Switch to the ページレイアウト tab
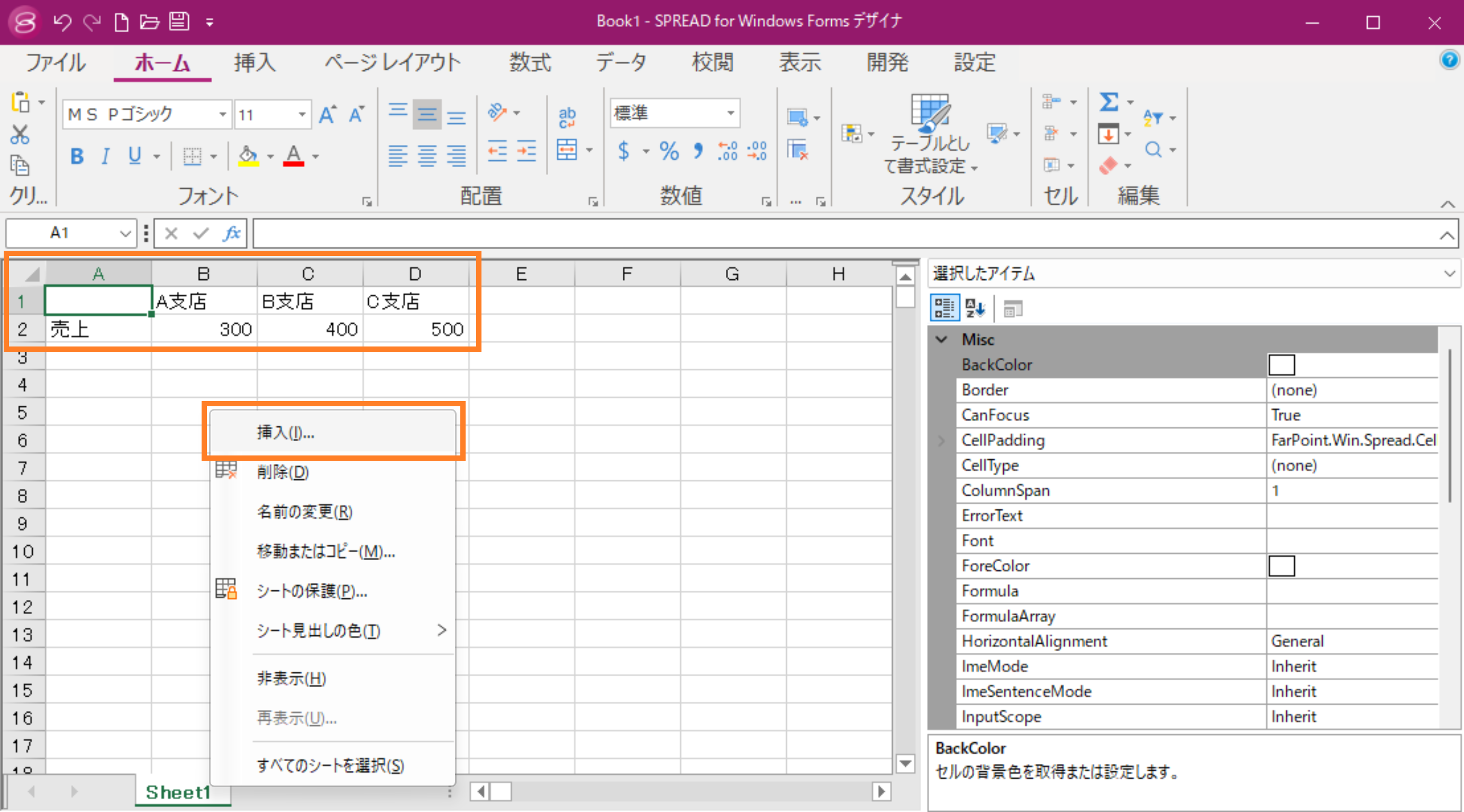1464x812 pixels. 393,62
